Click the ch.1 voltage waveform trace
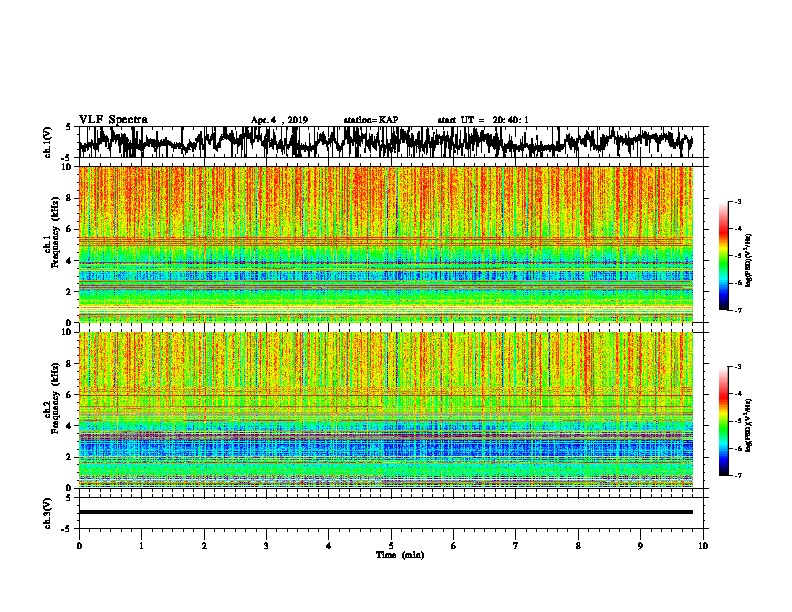 pyautogui.click(x=385, y=142)
